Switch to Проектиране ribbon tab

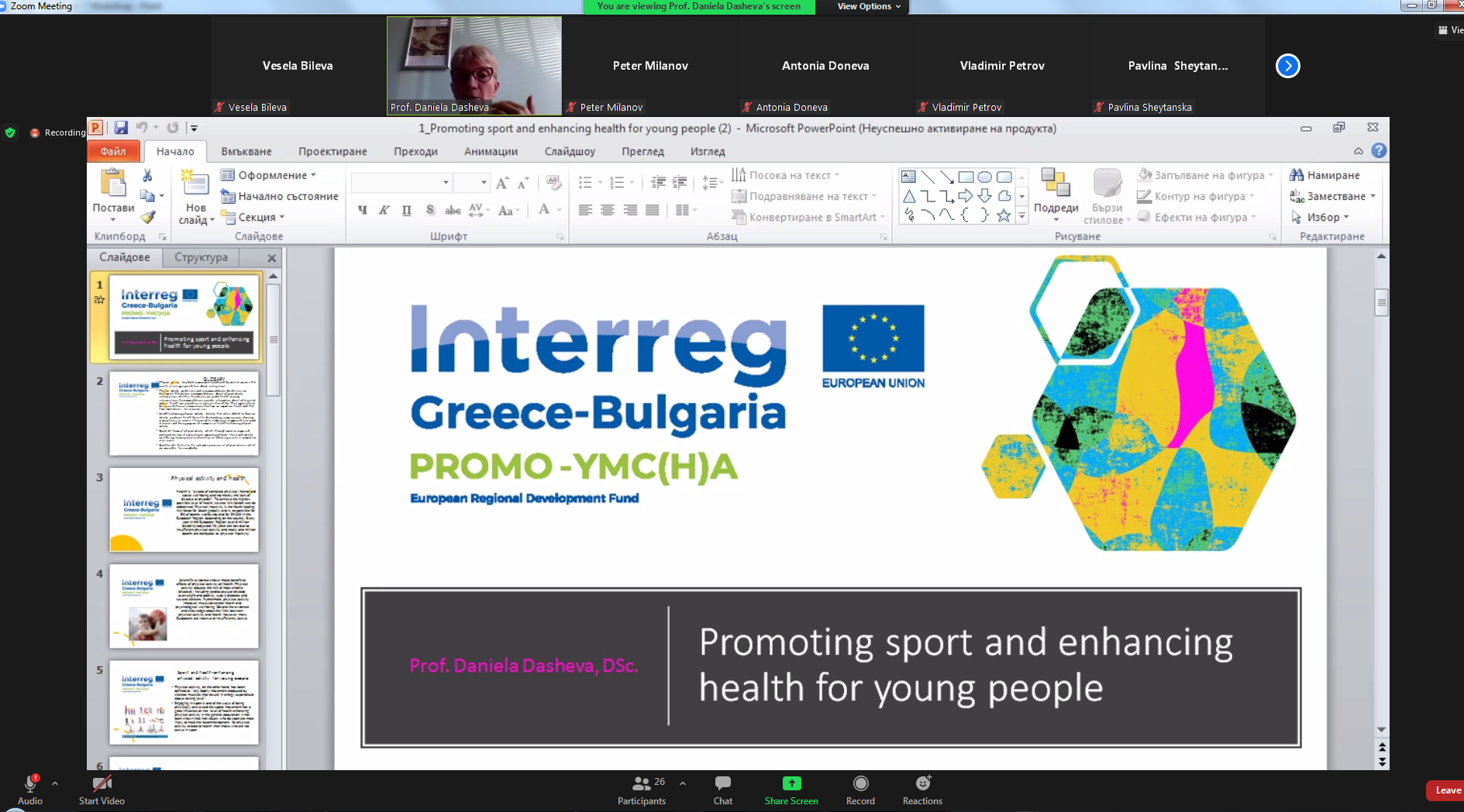332,151
